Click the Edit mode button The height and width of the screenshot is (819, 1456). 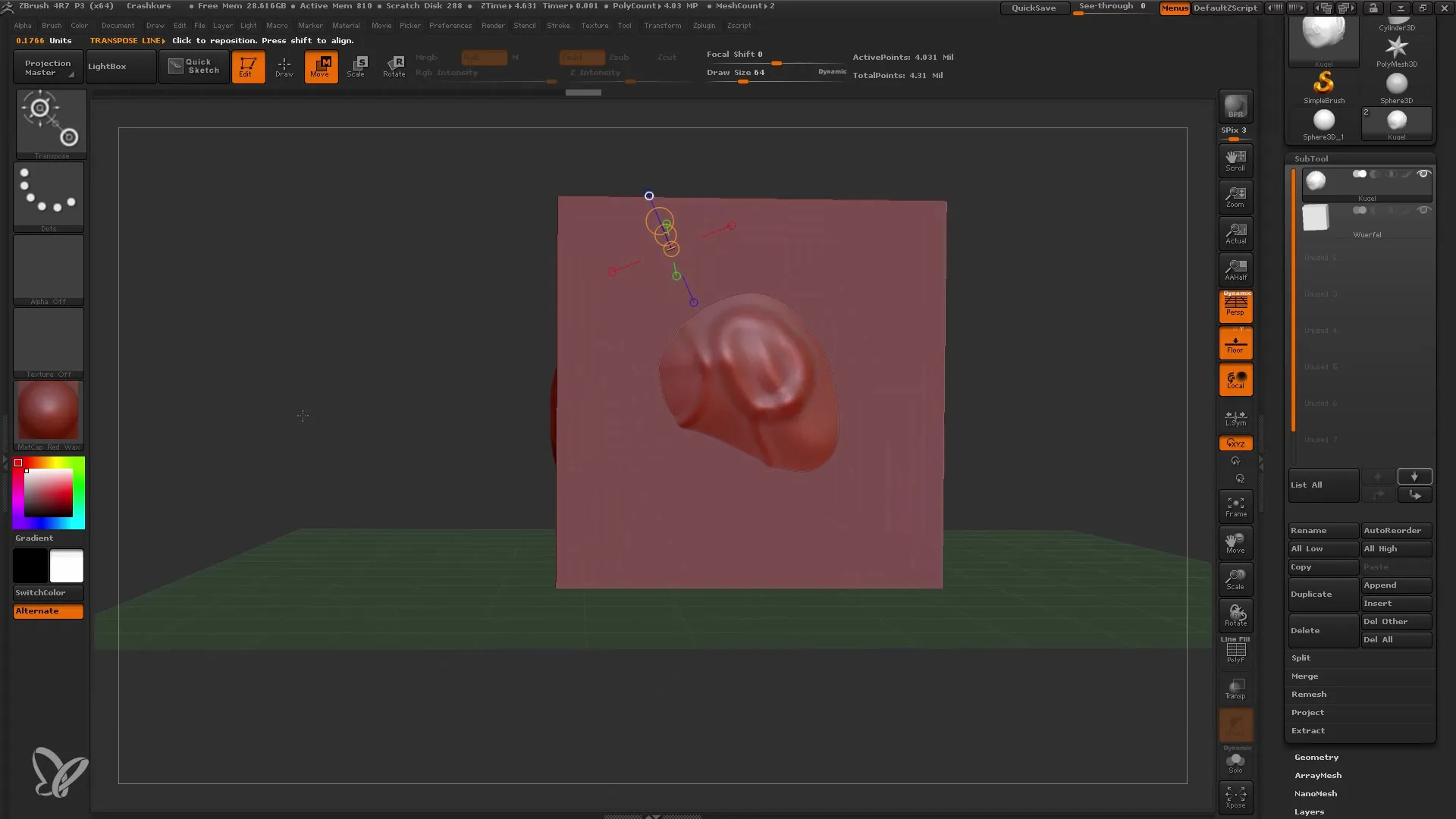tap(248, 67)
